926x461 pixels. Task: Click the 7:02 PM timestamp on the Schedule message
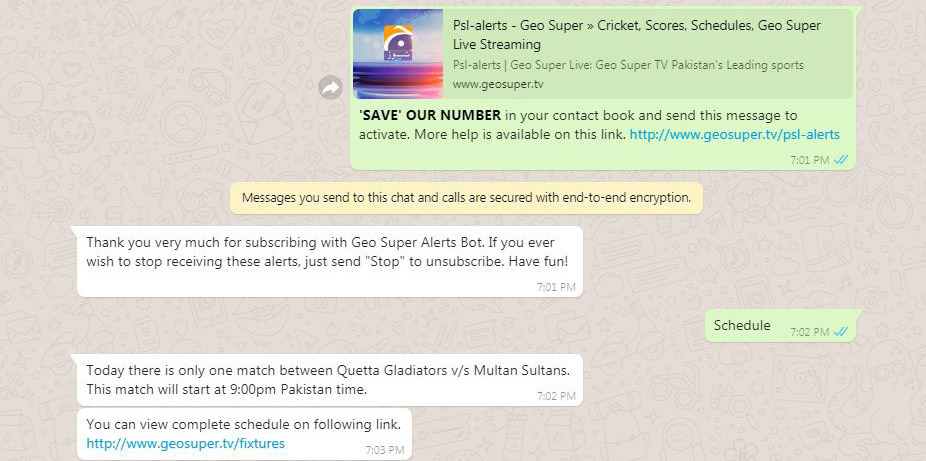(x=810, y=332)
